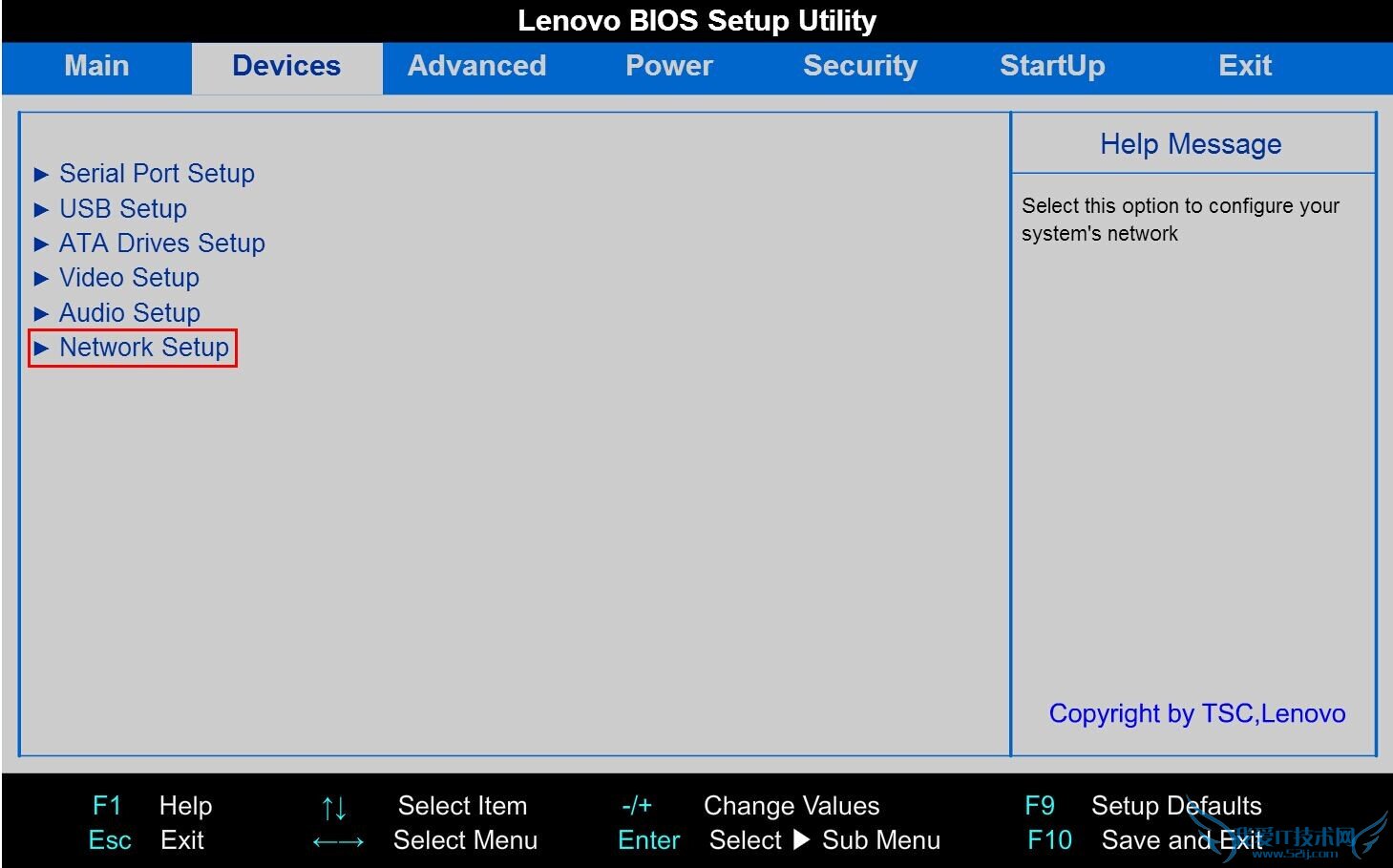Click the F10 Save and Exit hint
Screen dimensions: 1393x868
point(1146,840)
